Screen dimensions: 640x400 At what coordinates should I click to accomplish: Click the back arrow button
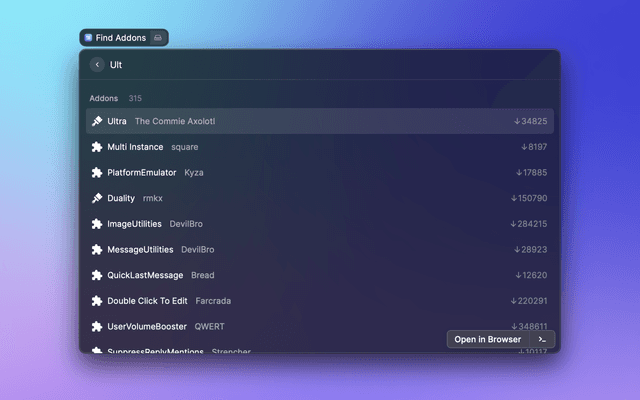click(97, 65)
